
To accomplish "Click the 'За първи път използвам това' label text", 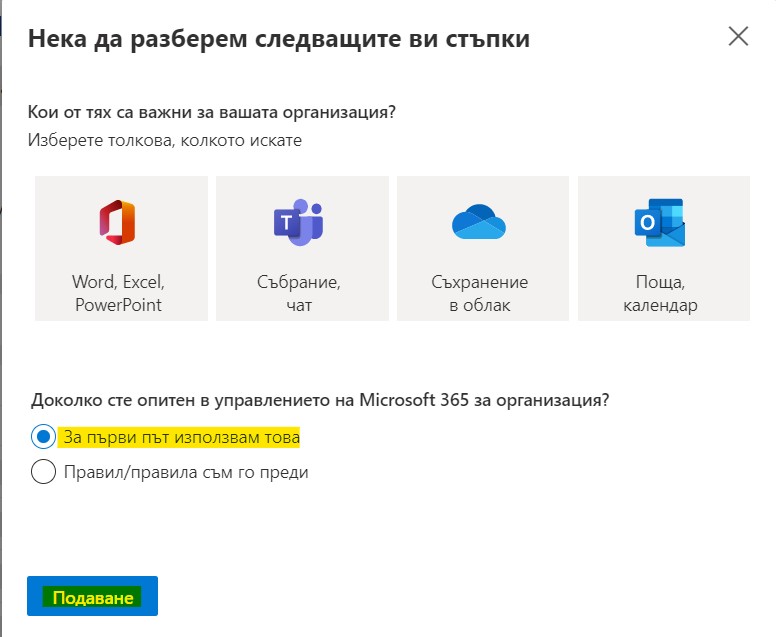I will (x=182, y=437).
